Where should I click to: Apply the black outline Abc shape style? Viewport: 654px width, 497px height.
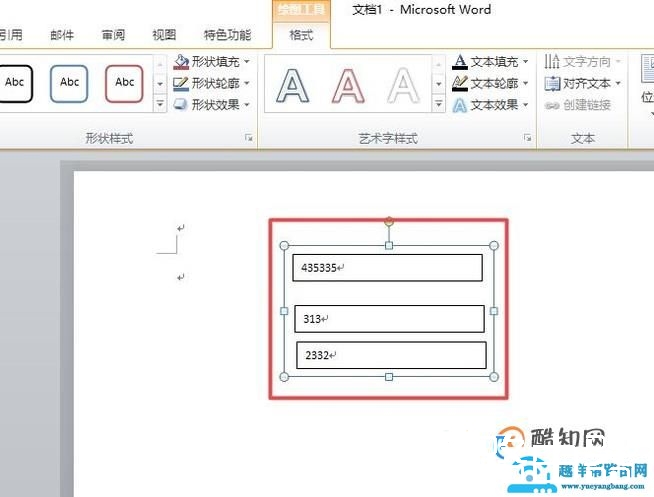pos(15,83)
